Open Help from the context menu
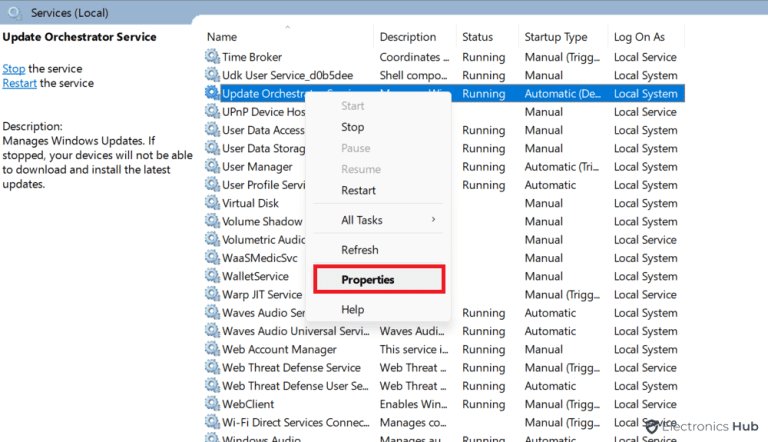The width and height of the screenshot is (768, 442). pyautogui.click(x=353, y=310)
